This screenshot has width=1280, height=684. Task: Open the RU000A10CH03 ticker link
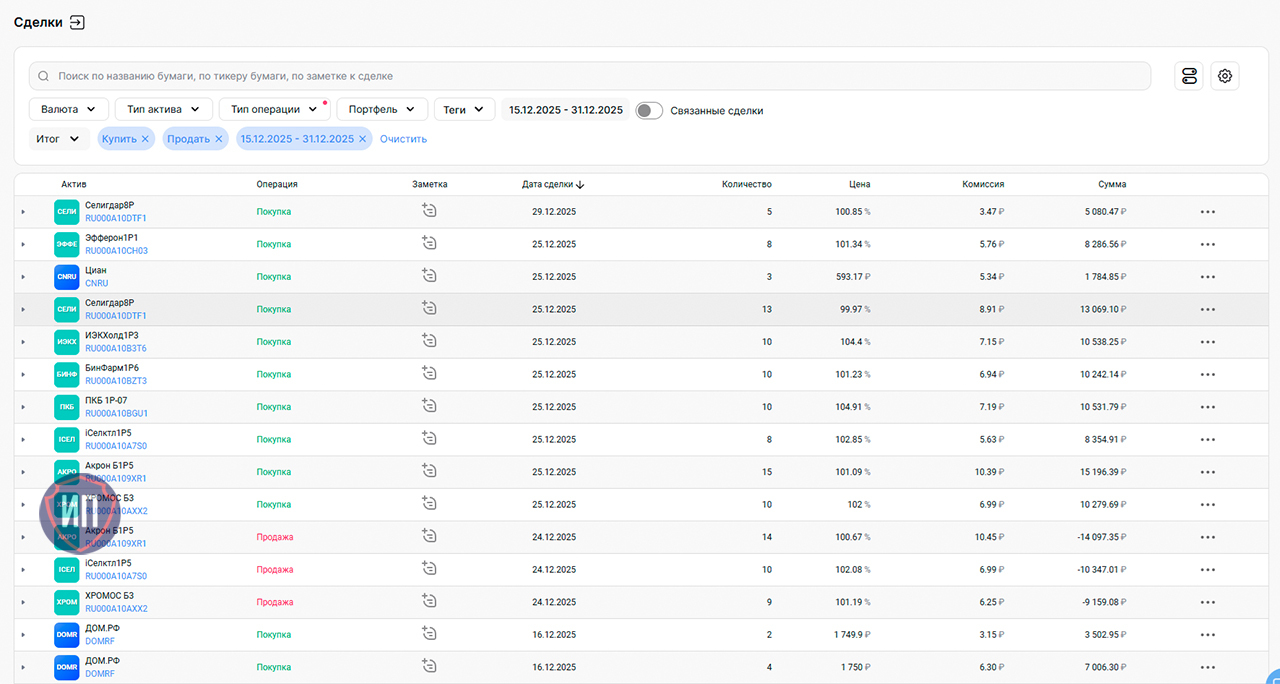point(116,251)
